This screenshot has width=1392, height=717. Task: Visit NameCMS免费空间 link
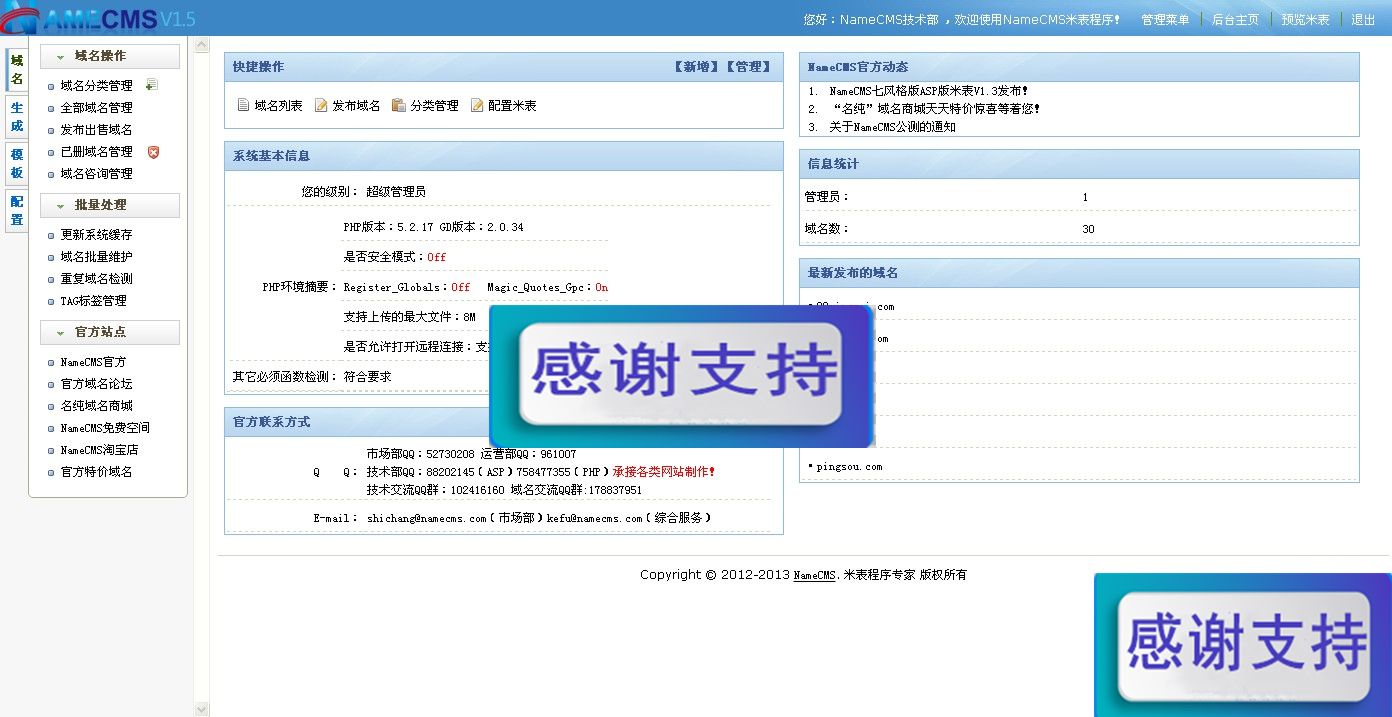click(105, 428)
